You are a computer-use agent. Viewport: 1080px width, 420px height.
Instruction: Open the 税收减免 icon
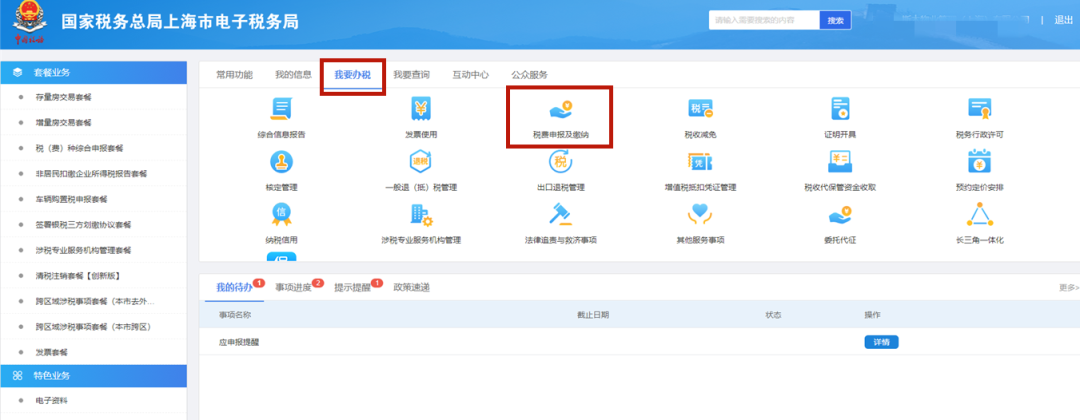tap(700, 109)
